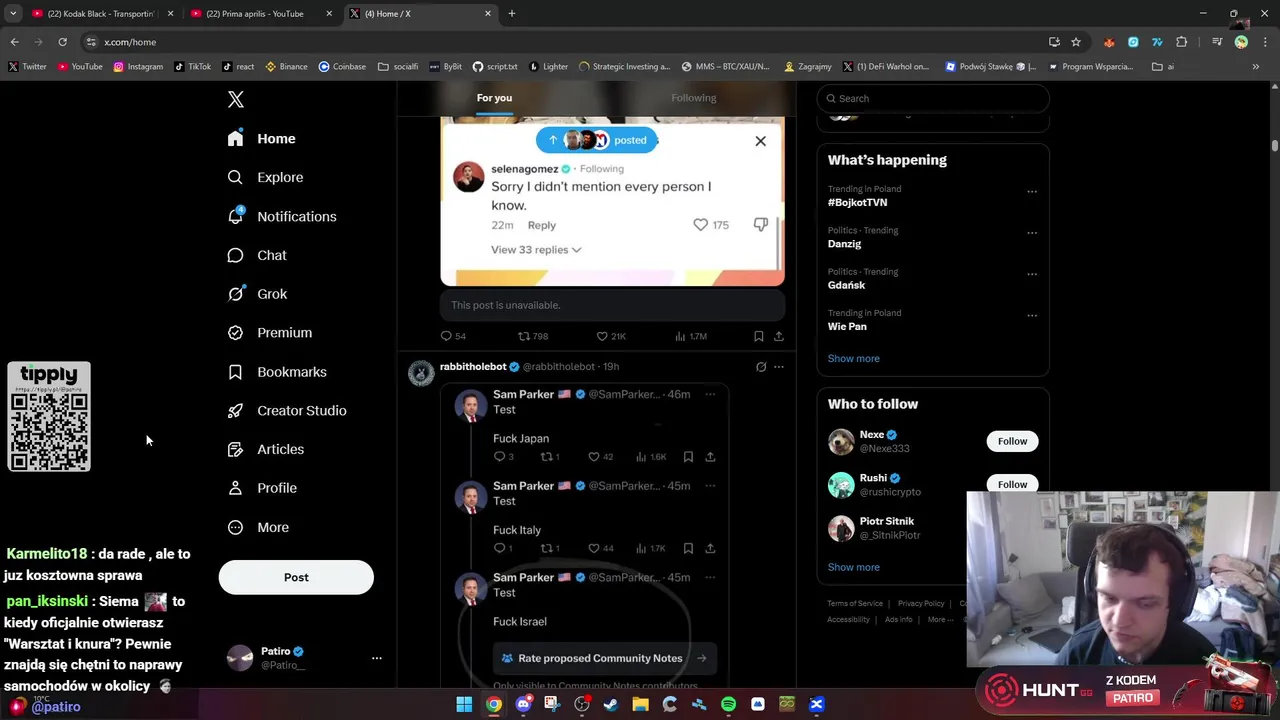The image size is (1280, 720).
Task: Click the Bookmarks sidebar icon
Action: 235,372
